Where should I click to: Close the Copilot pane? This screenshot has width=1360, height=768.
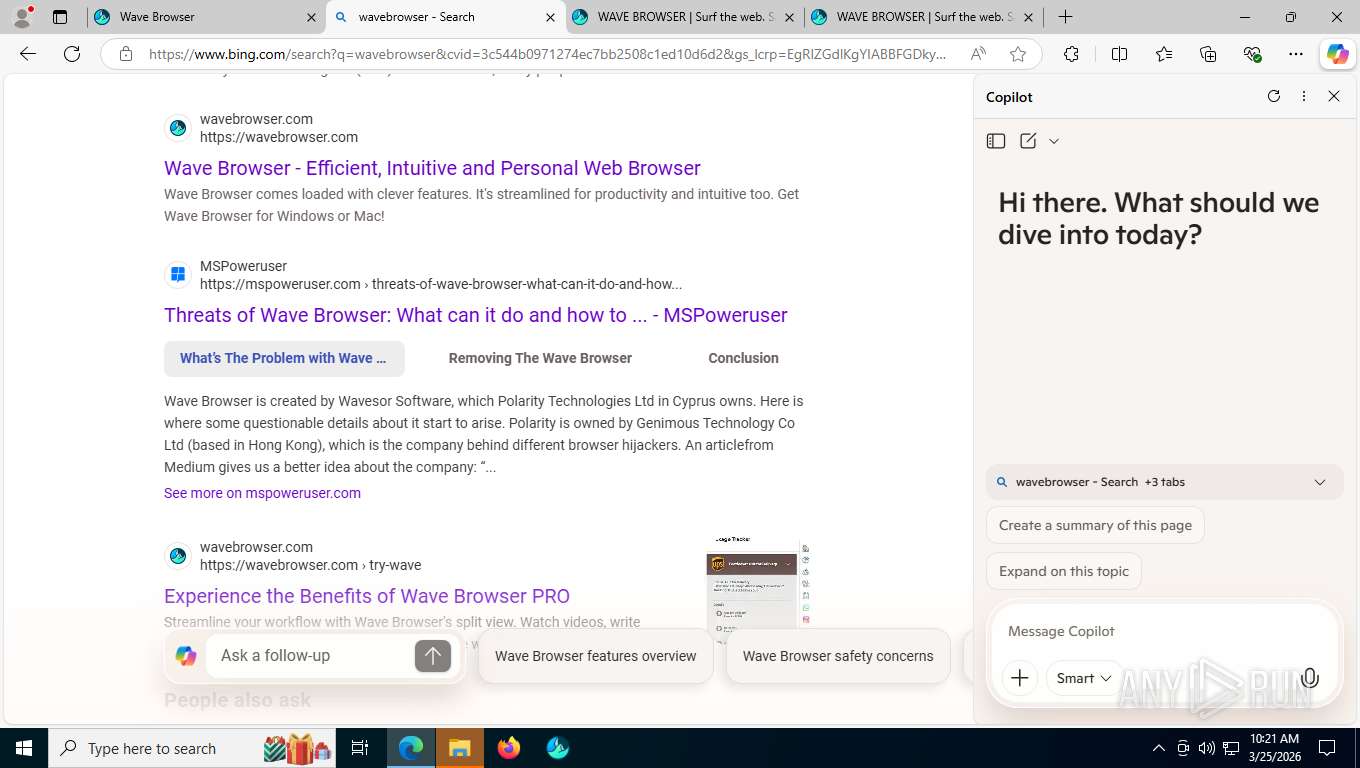coord(1334,96)
